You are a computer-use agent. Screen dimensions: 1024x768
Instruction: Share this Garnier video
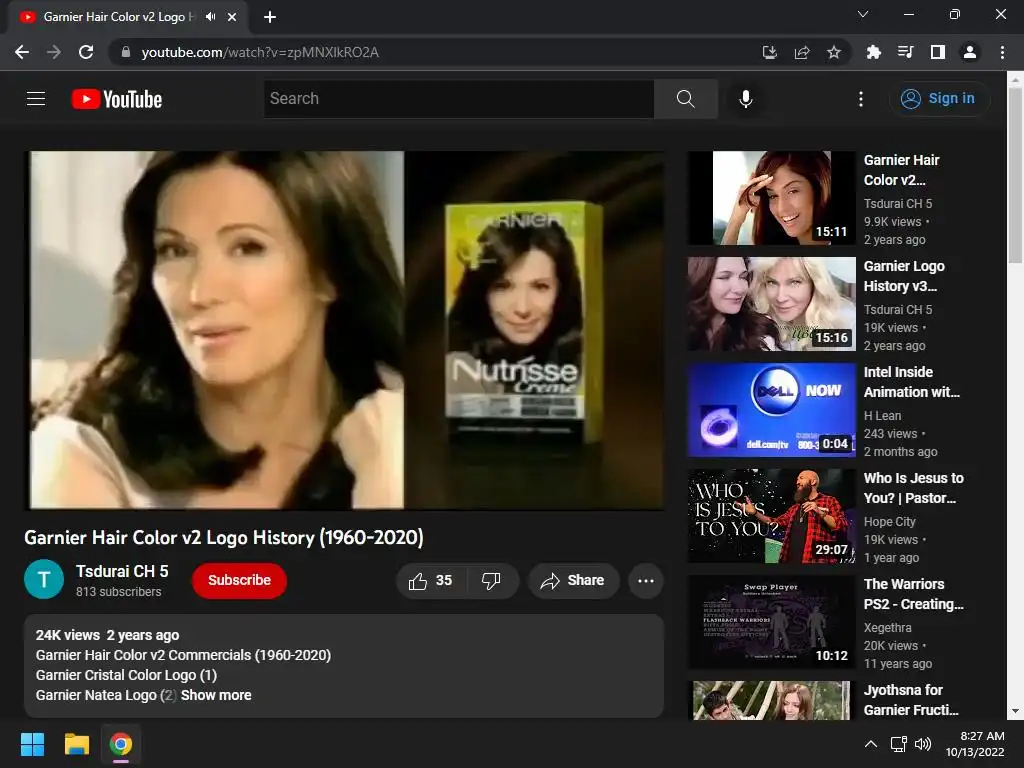pos(573,581)
